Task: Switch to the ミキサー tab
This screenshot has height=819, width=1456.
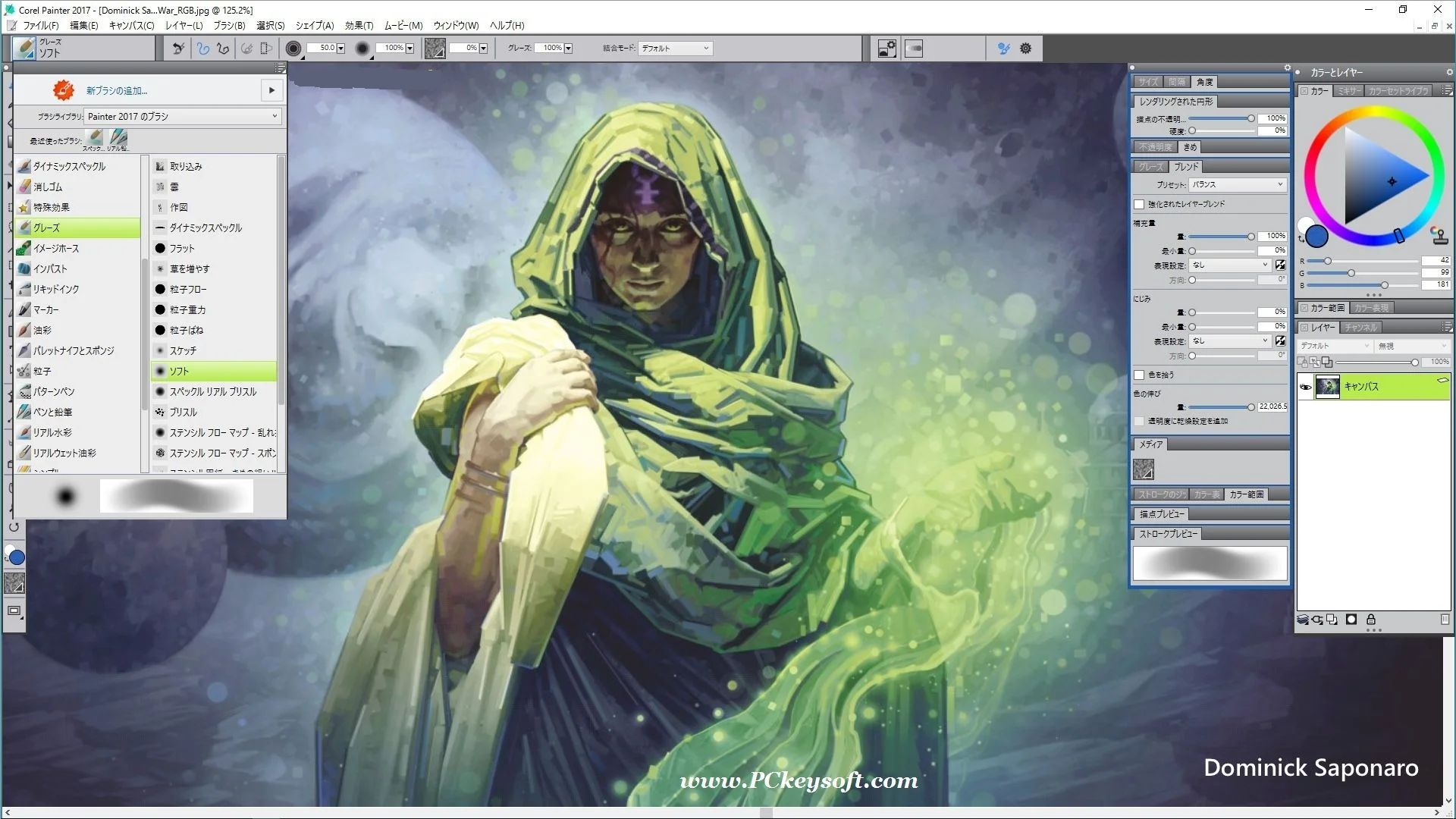Action: pyautogui.click(x=1348, y=91)
